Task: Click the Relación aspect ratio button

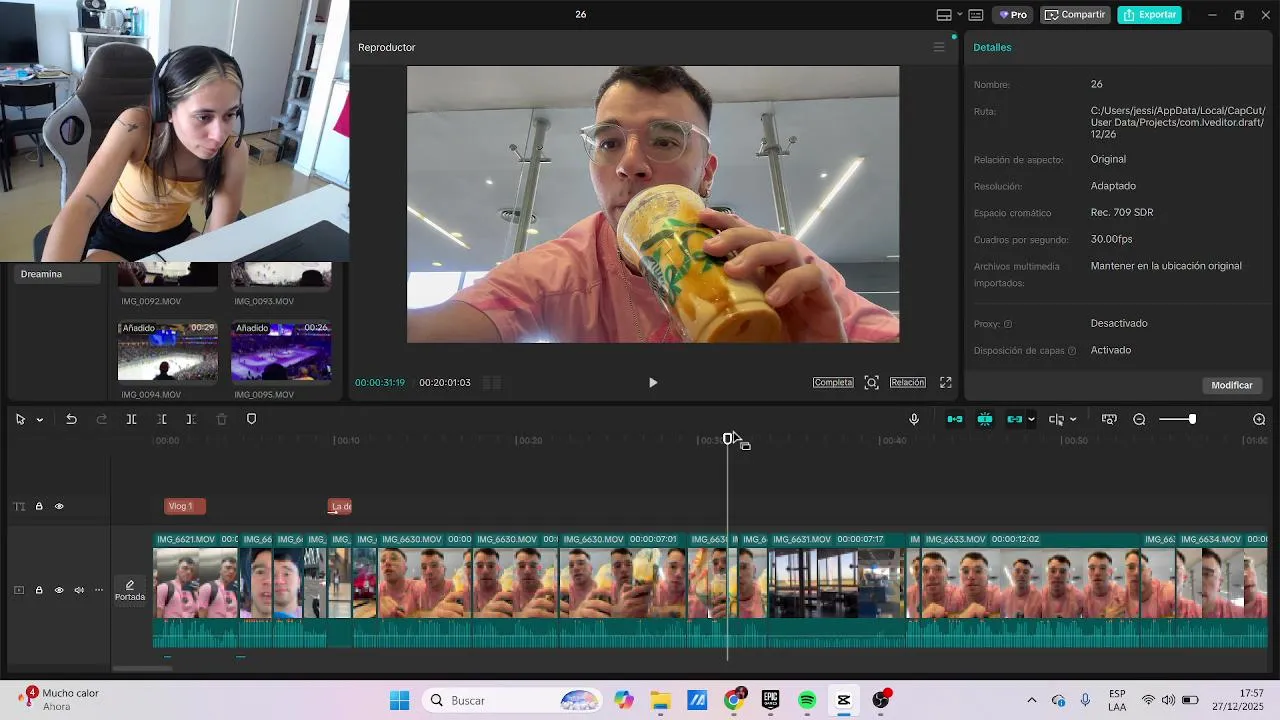Action: click(x=907, y=382)
